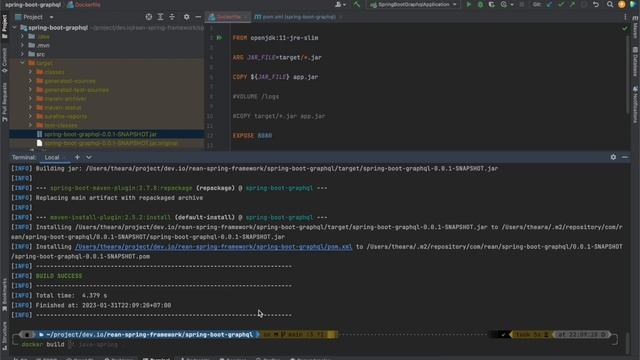Open terminal tabs dropdown chevron
The width and height of the screenshot is (640, 360).
point(89,157)
